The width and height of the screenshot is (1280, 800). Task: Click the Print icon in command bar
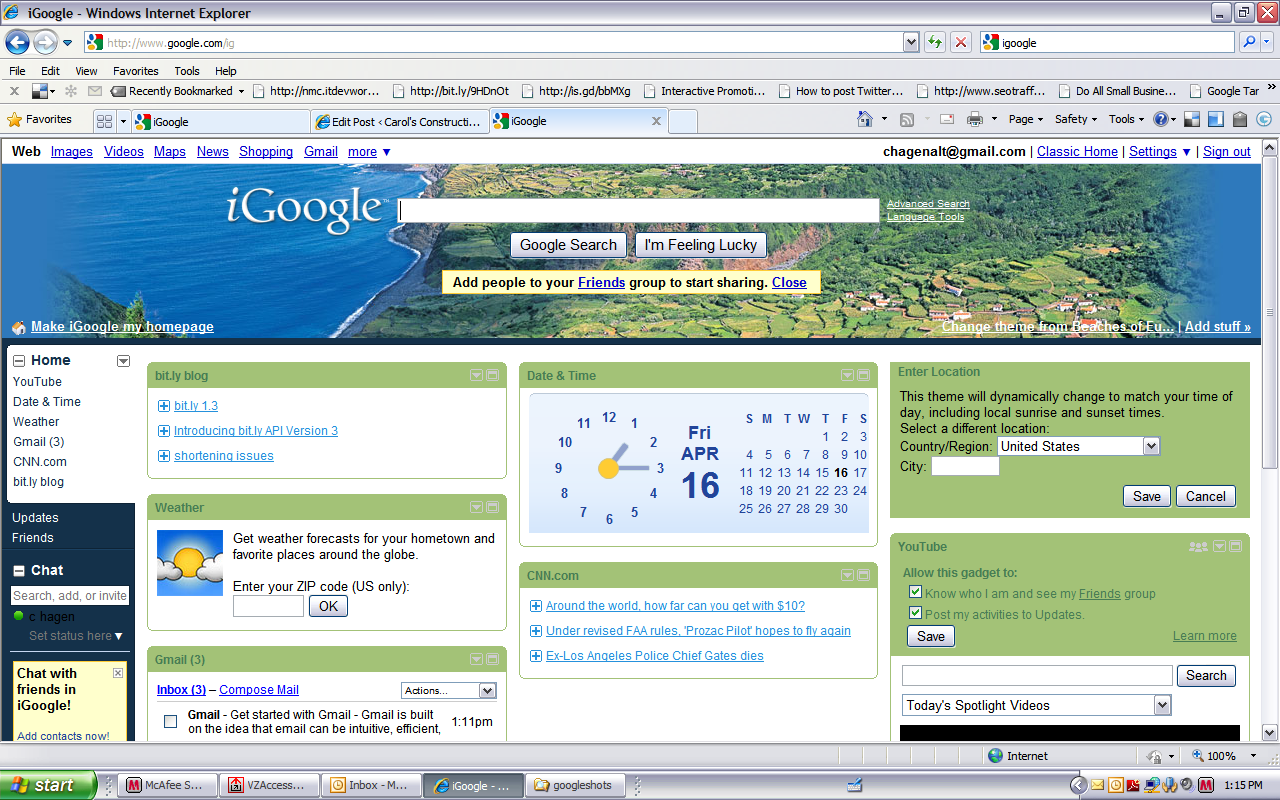tap(974, 119)
